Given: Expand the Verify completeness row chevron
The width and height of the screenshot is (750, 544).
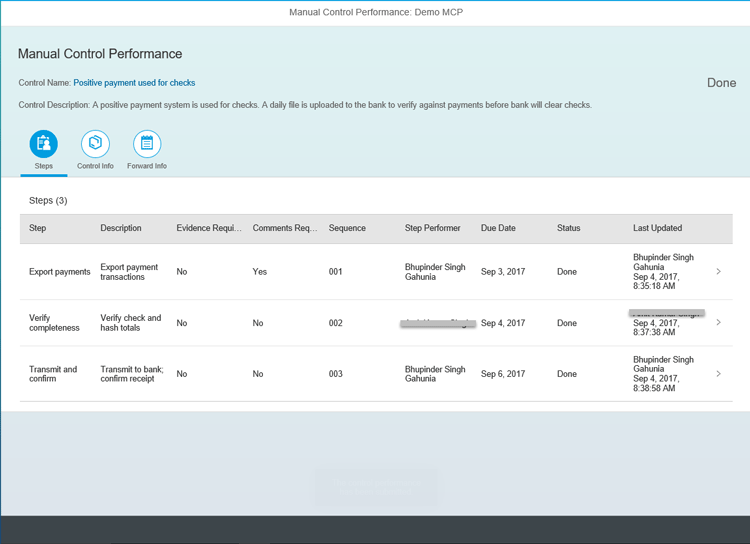Looking at the screenshot, I should 719,323.
